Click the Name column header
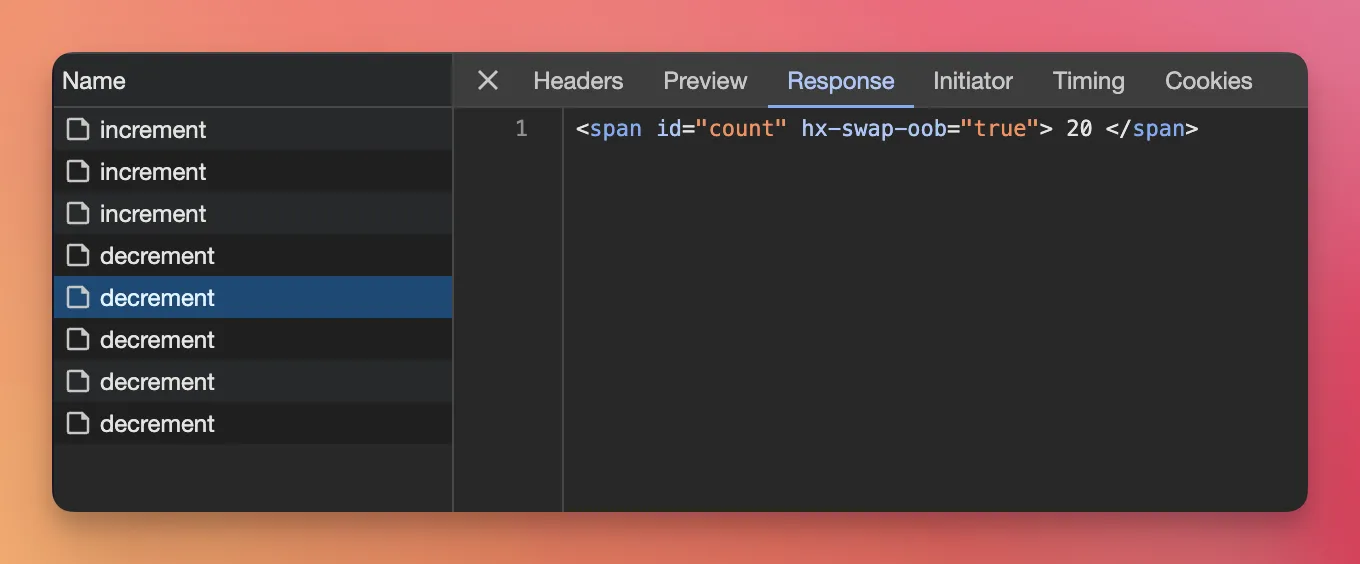Image resolution: width=1360 pixels, height=564 pixels. (94, 81)
